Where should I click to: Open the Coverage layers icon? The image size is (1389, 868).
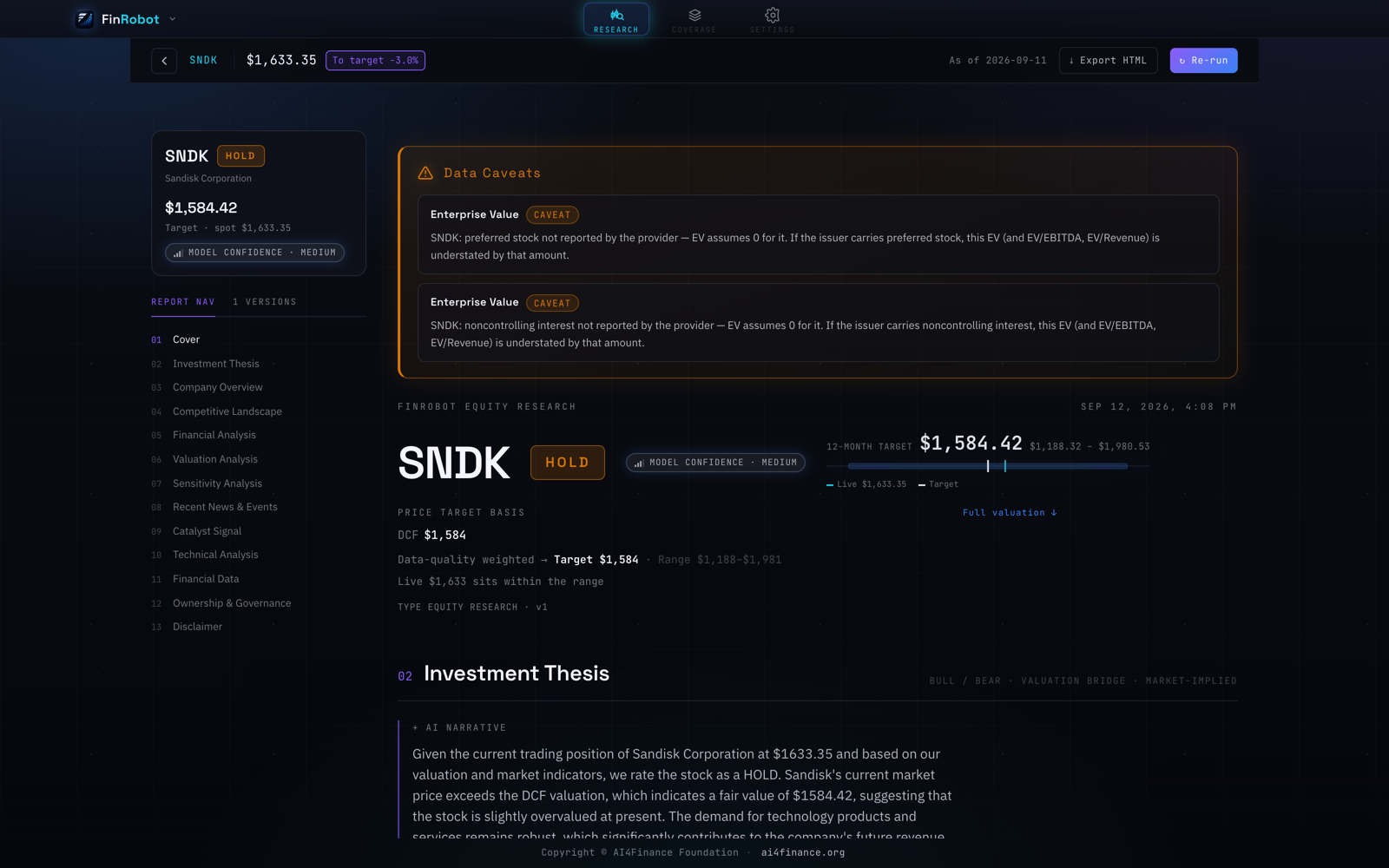pyautogui.click(x=694, y=15)
